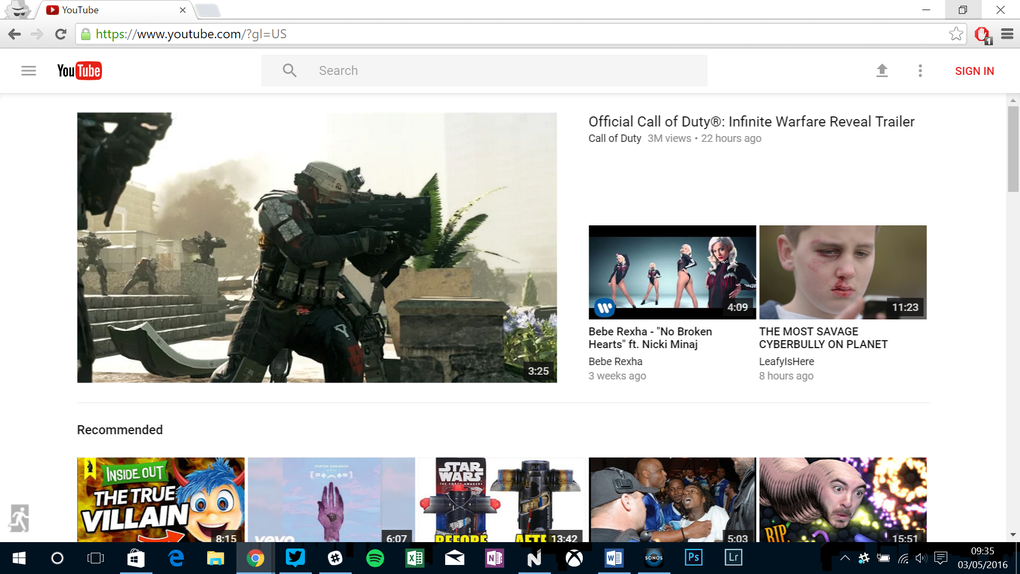Launch Microsoft Edge from taskbar
Screen dimensions: 1020x574
(x=176, y=558)
